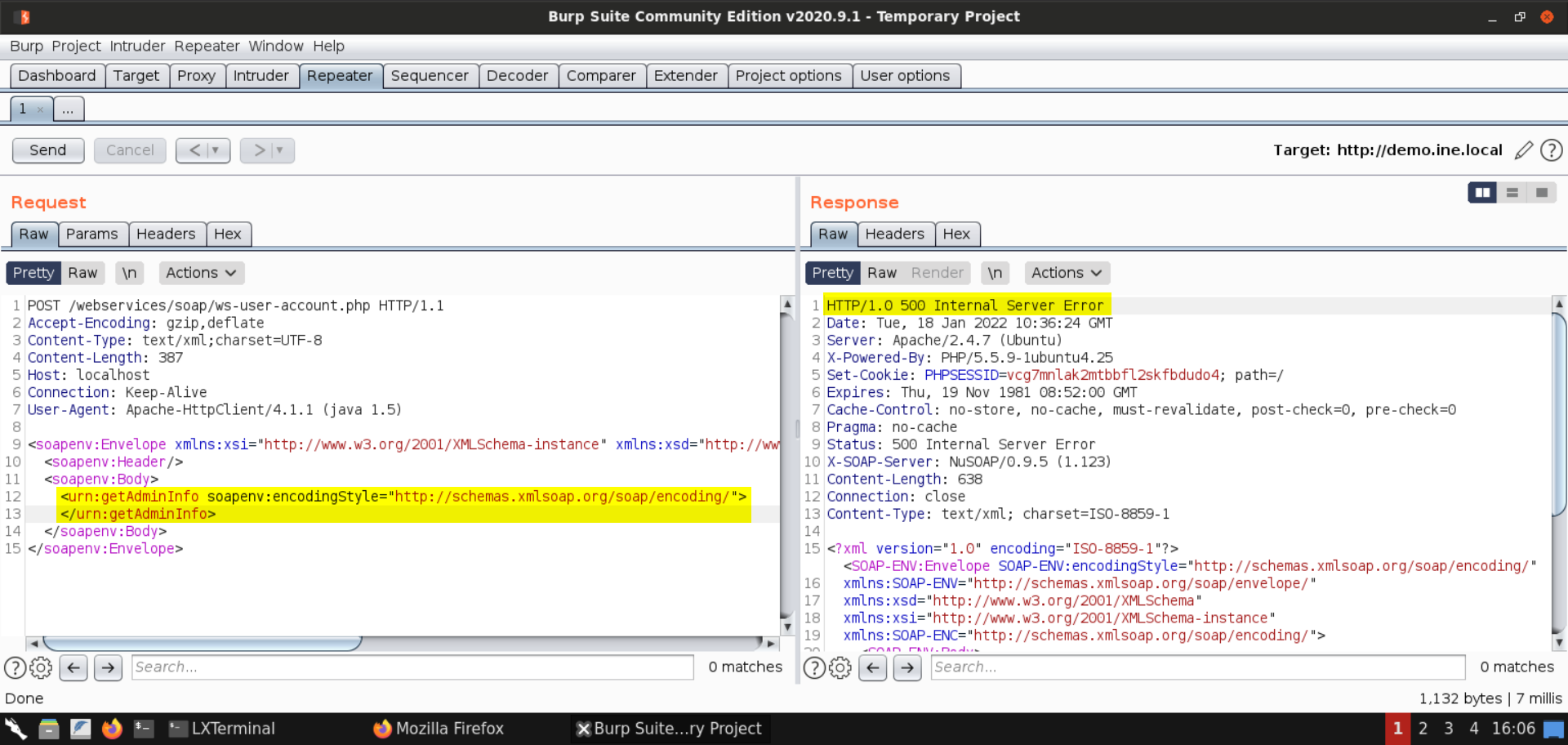Image resolution: width=1568 pixels, height=745 pixels.
Task: Switch response to Raw view mode
Action: [x=881, y=273]
